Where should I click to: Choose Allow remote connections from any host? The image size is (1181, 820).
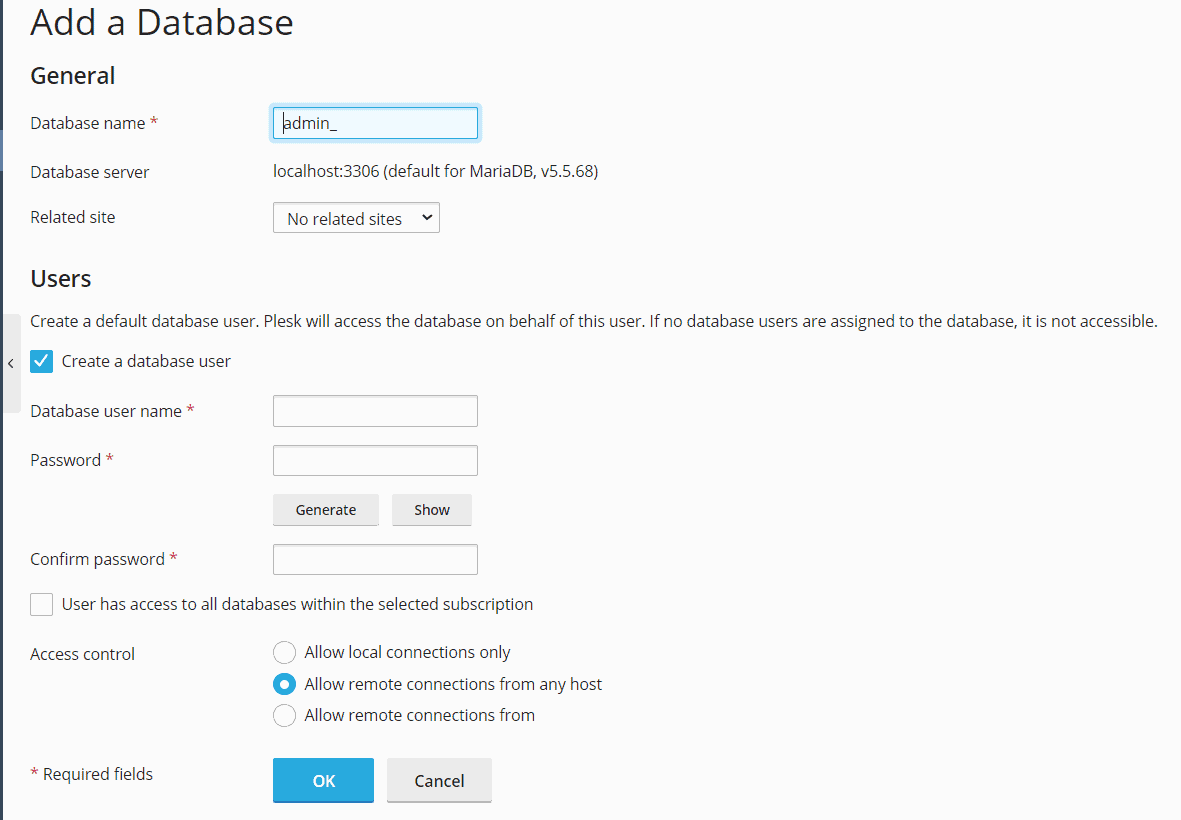pyautogui.click(x=285, y=684)
